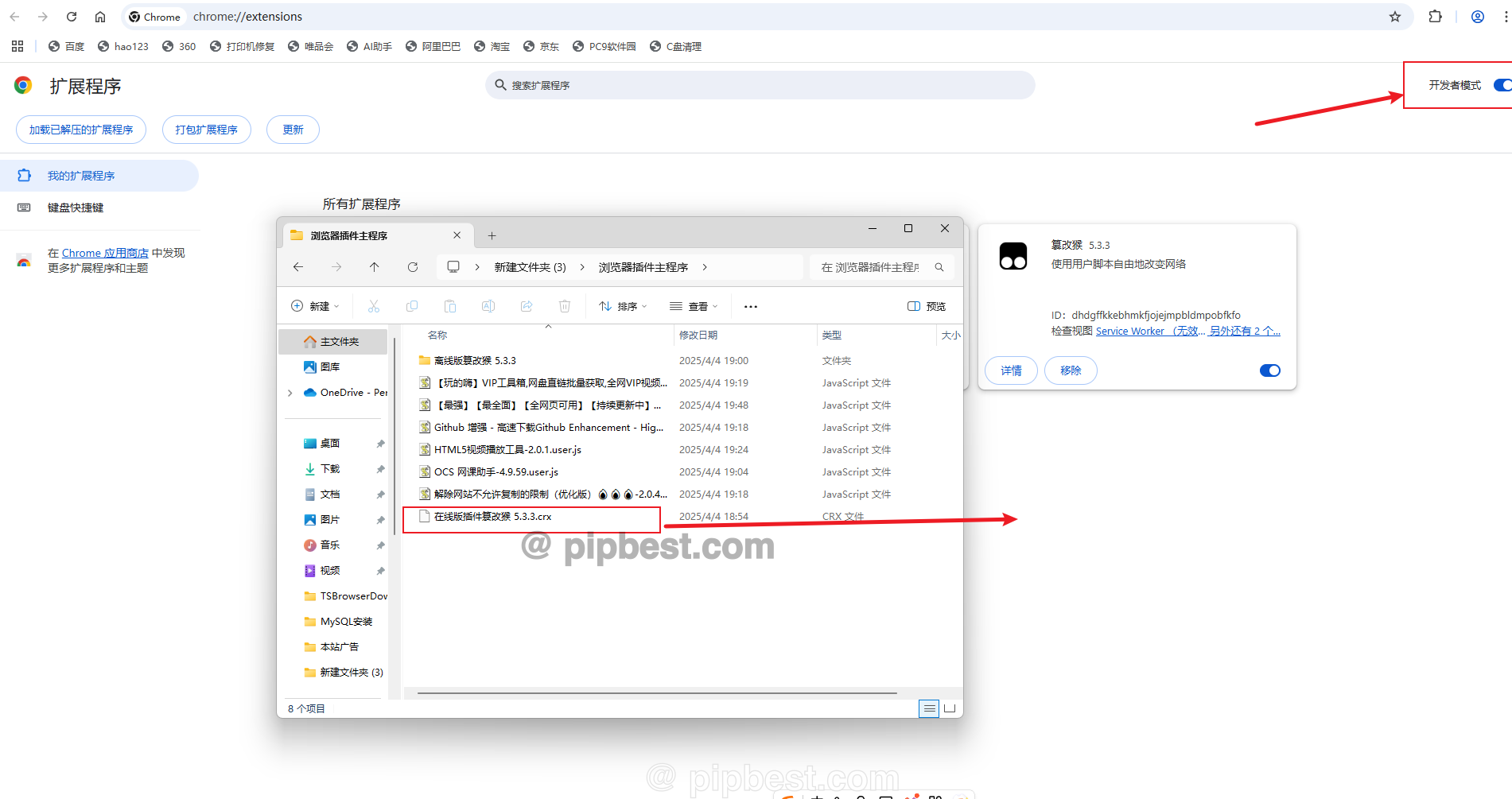Go to Chrome home page icon
This screenshot has height=799, width=1512.
click(100, 17)
